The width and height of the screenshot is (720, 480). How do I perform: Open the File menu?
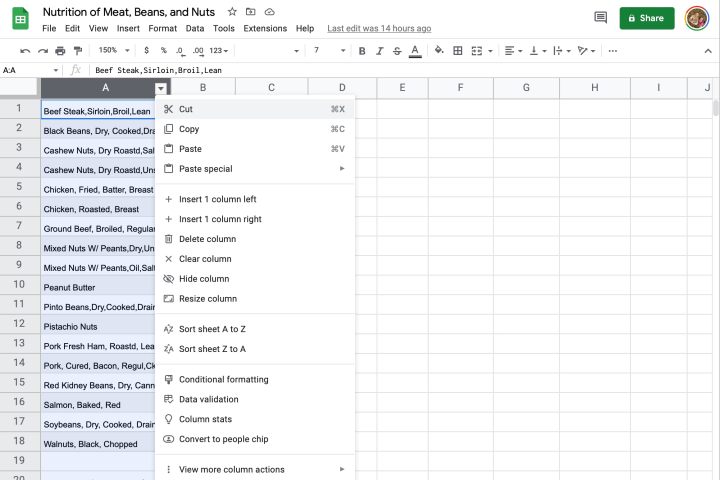pyautogui.click(x=49, y=28)
